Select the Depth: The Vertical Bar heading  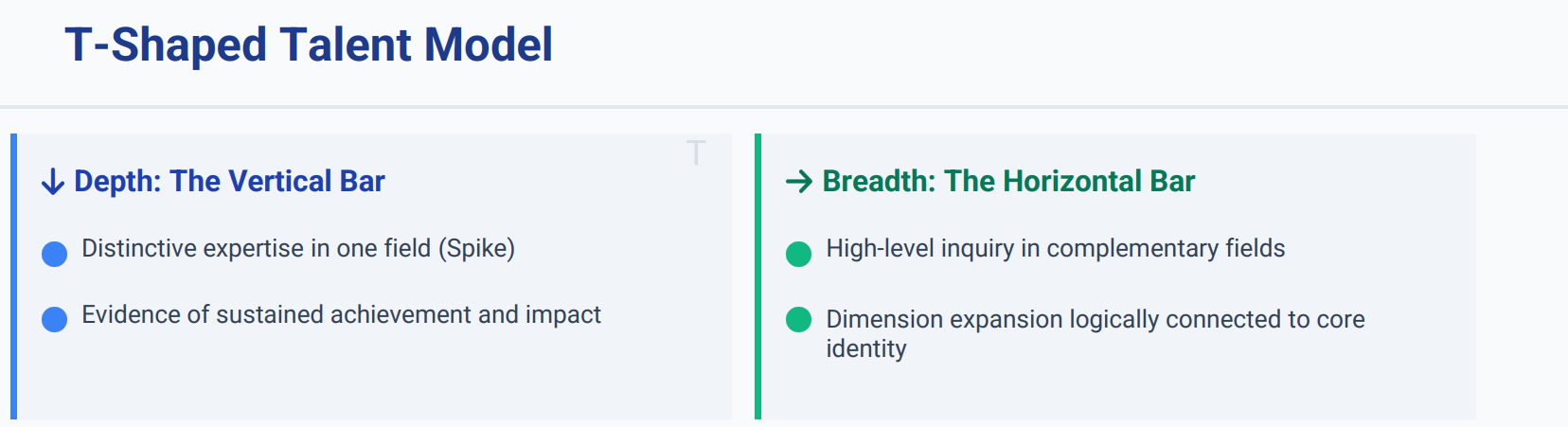coord(229,181)
